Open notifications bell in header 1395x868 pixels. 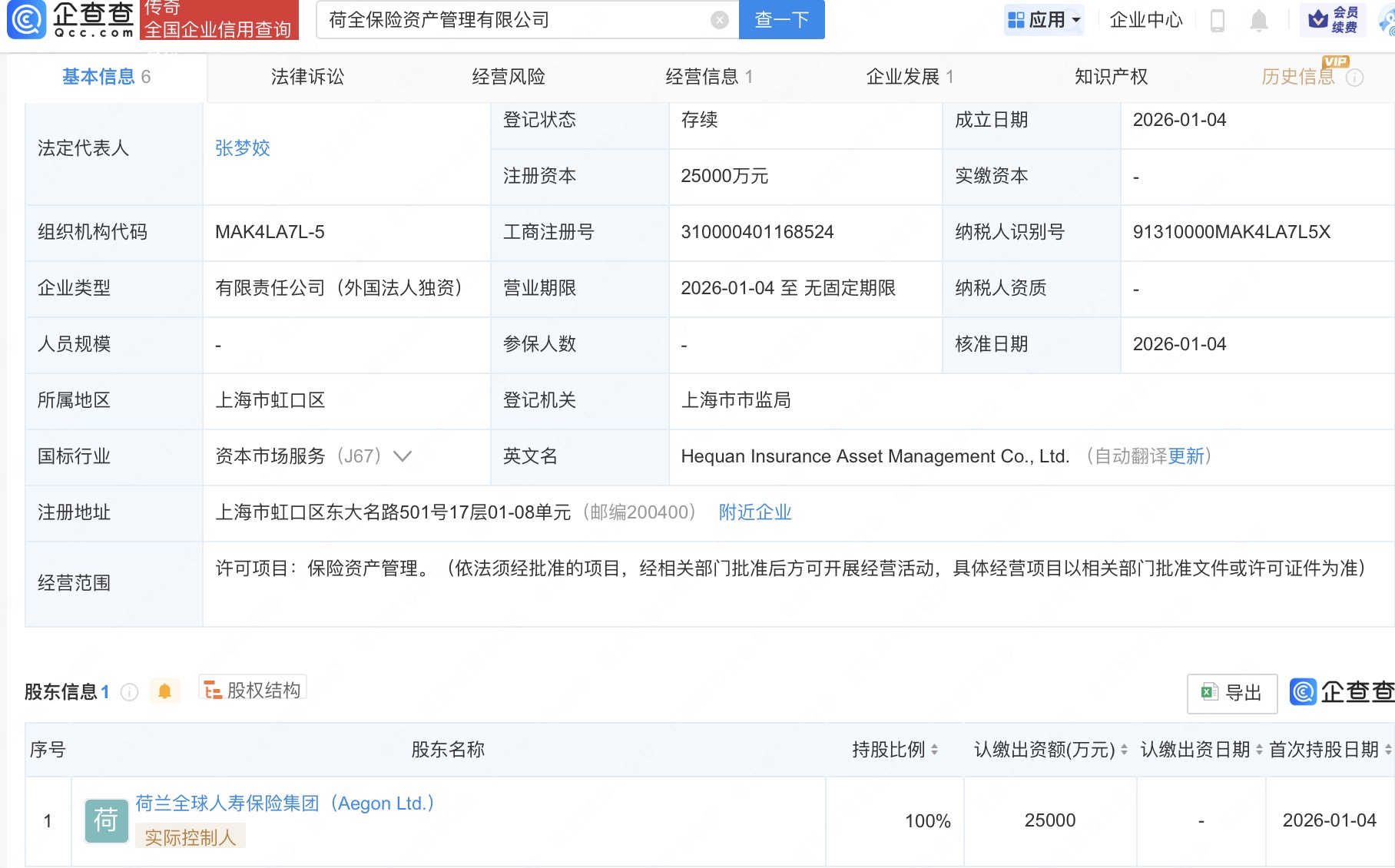[1258, 20]
